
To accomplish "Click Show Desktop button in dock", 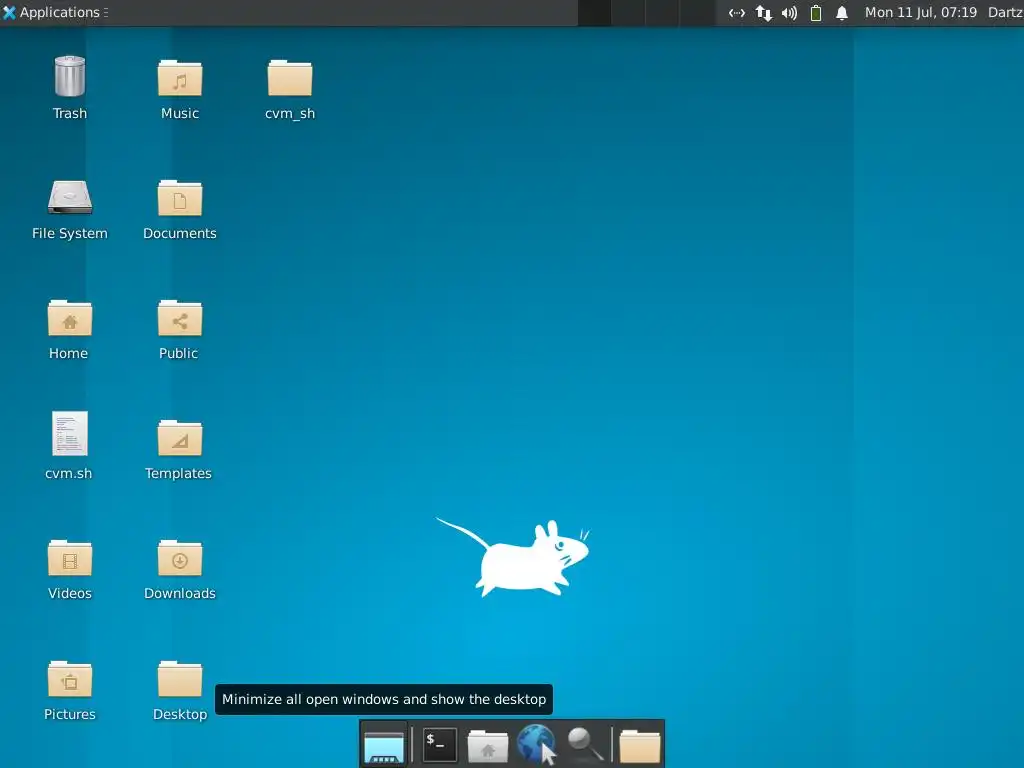I will click(x=383, y=745).
